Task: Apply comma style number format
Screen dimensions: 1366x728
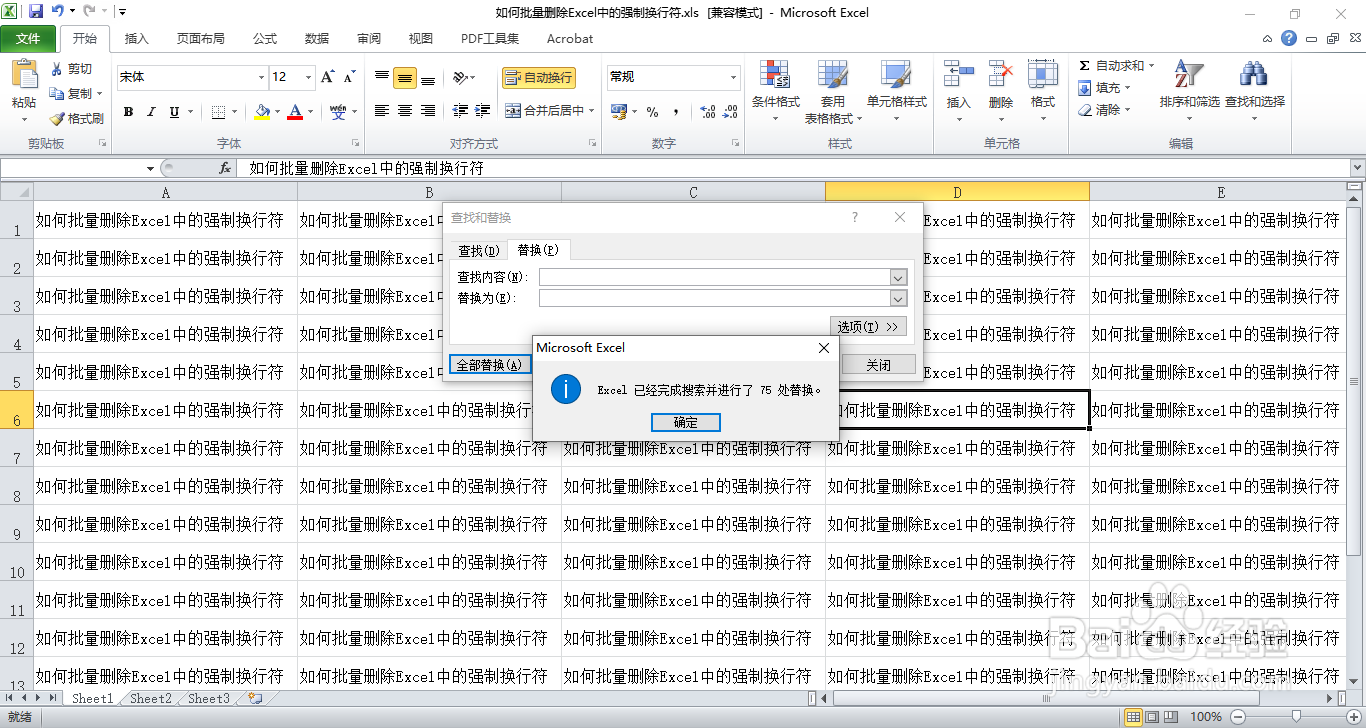Action: click(676, 111)
